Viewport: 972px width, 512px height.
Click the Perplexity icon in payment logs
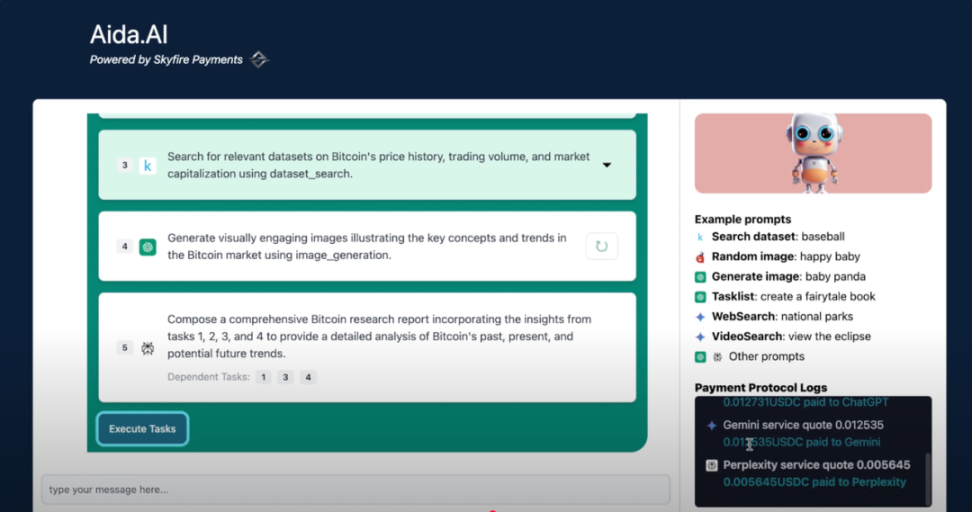click(x=712, y=465)
